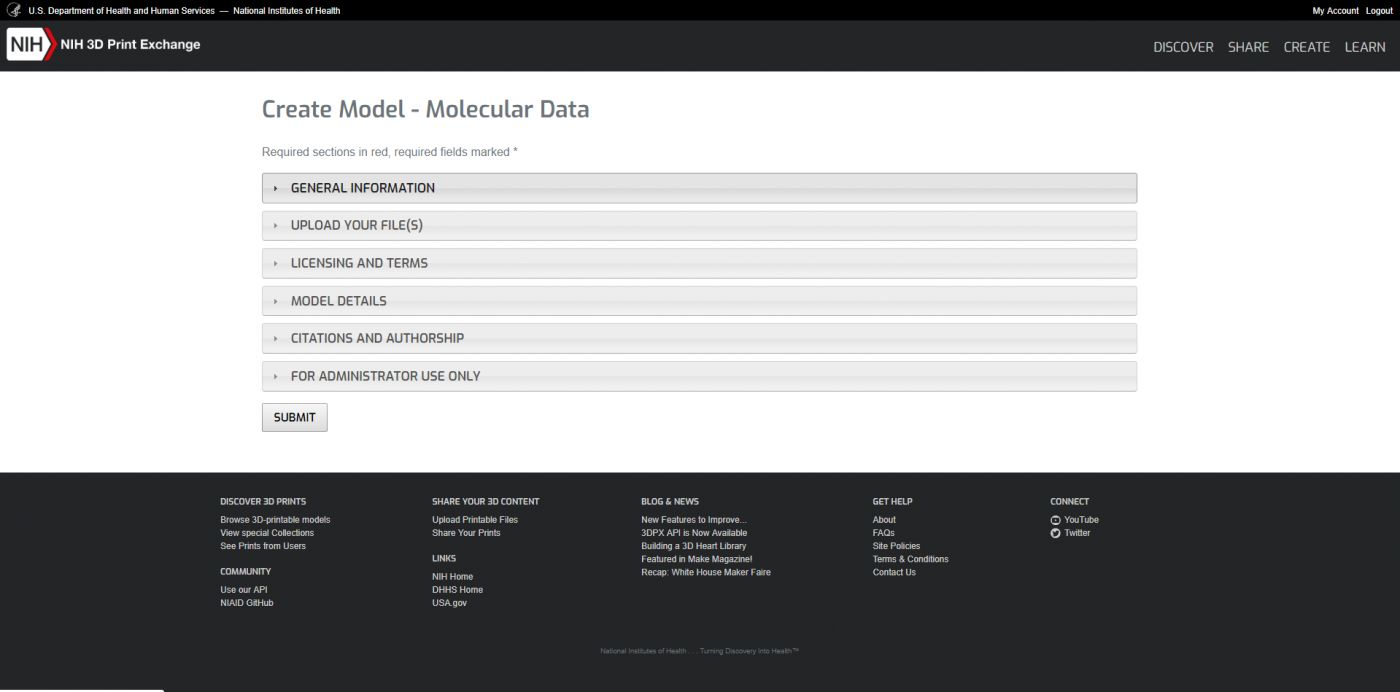Expand the Upload Your File(s) section
The width and height of the screenshot is (1400, 692).
356,226
